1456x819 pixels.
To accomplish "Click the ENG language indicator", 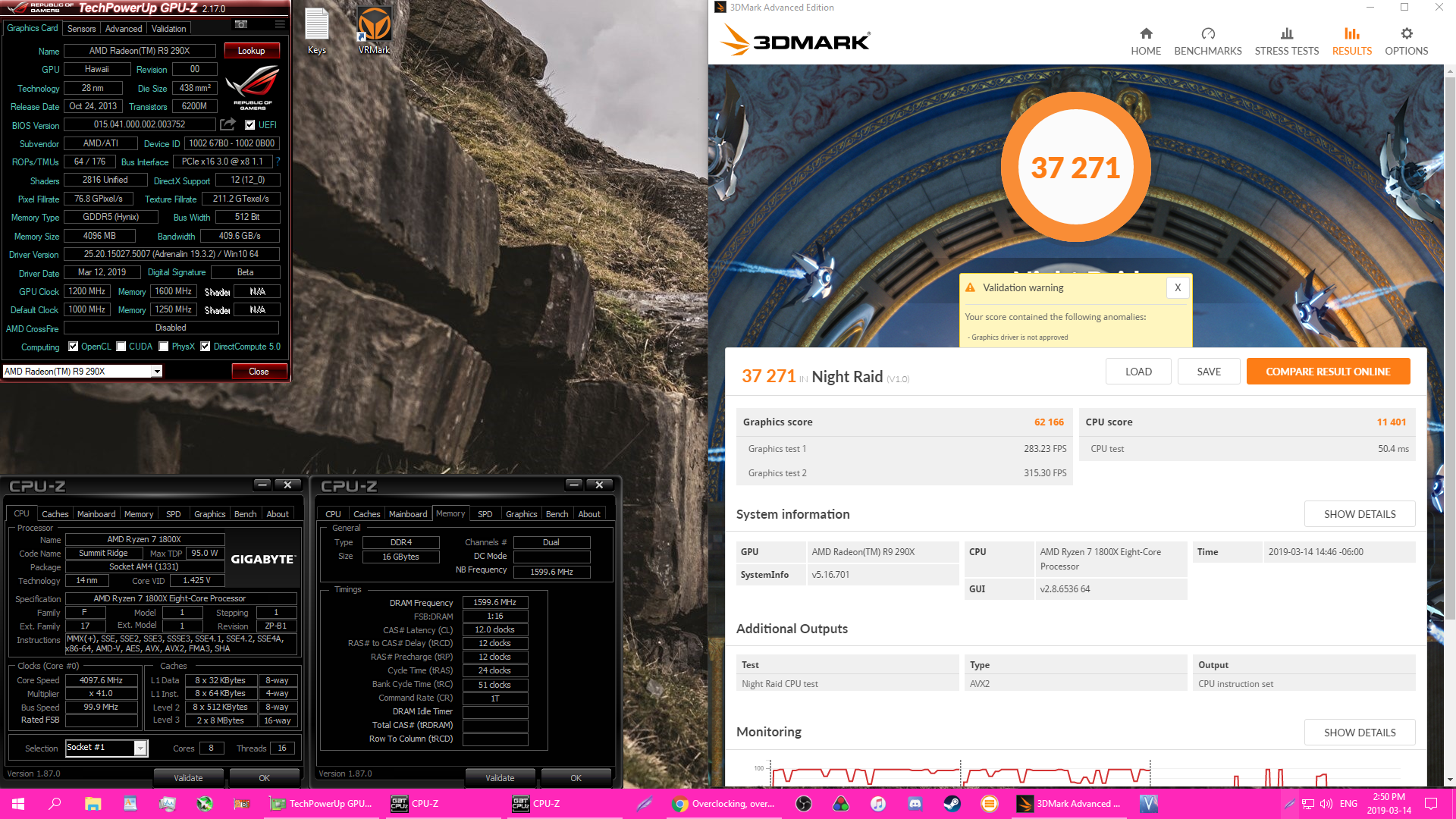I will click(x=1348, y=804).
